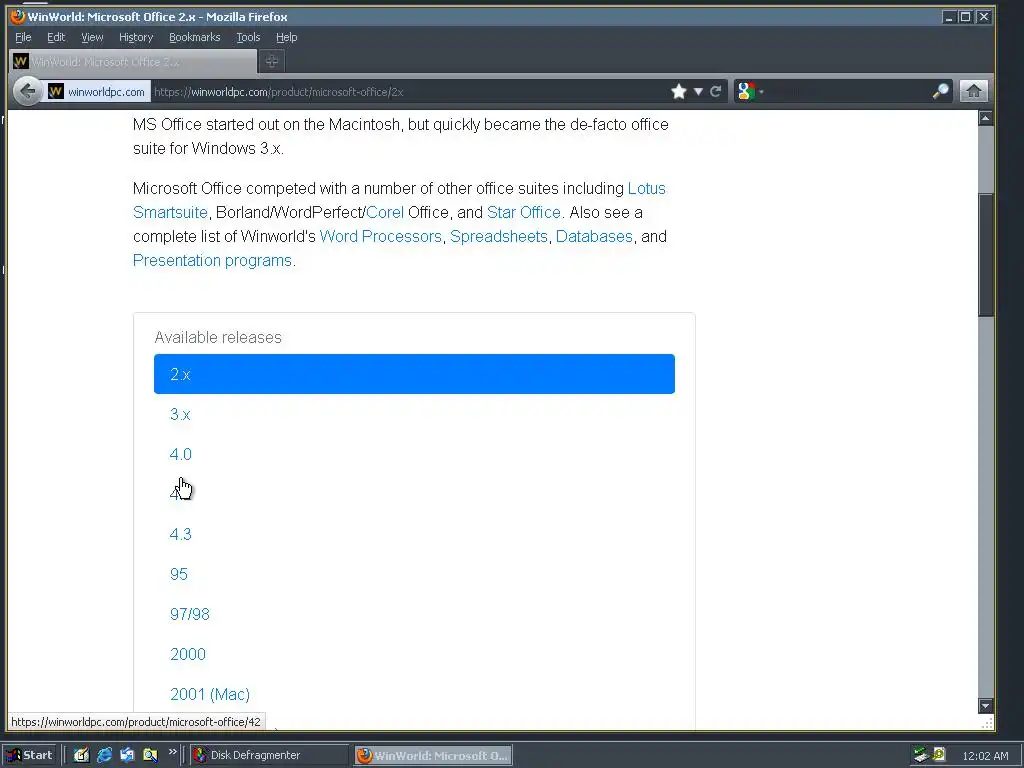Open the Help menu

coord(286,37)
